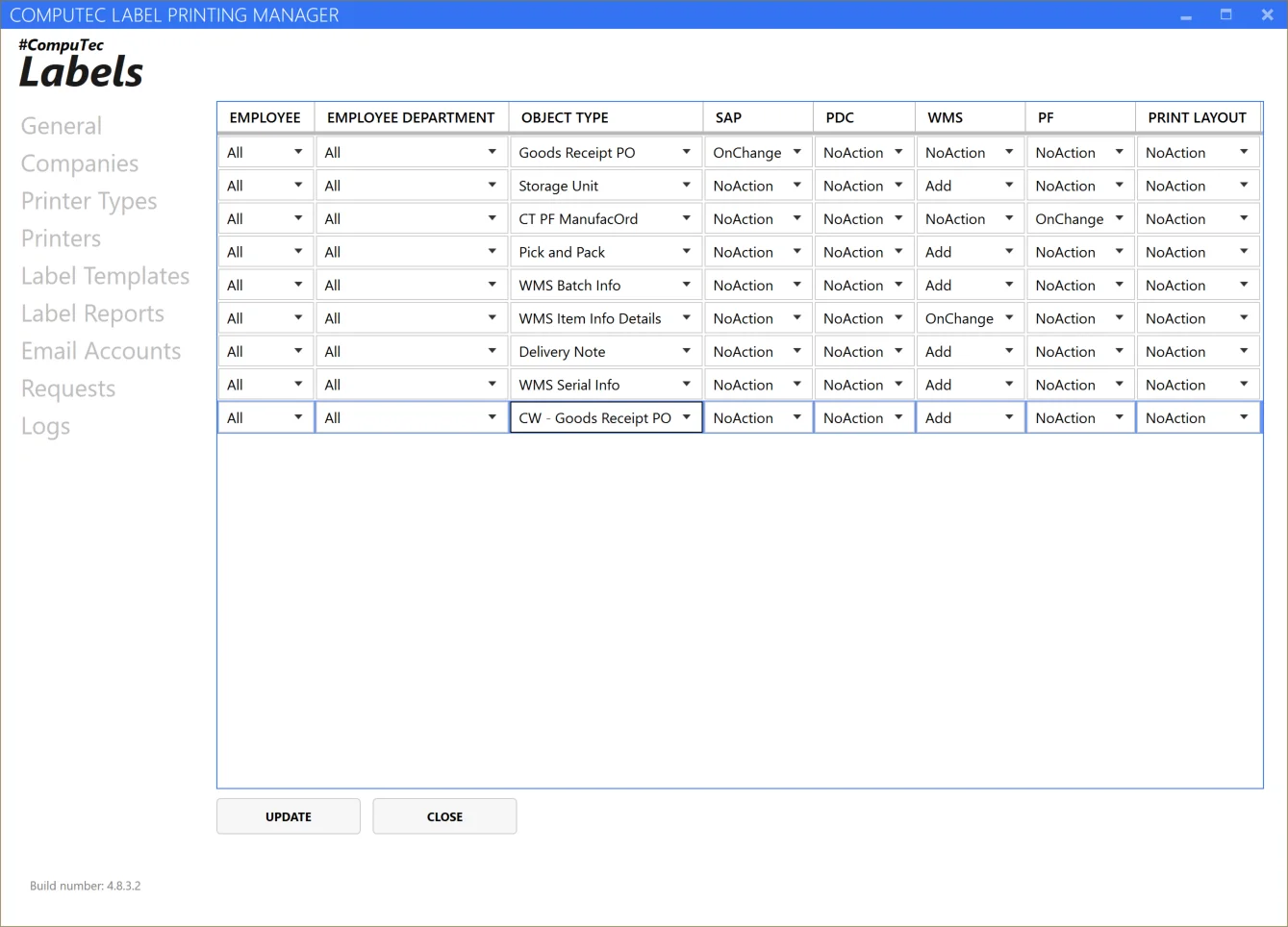Expand the CT PF ManufacOrd object type dropdown
This screenshot has height=927, width=1288.
tap(606, 219)
